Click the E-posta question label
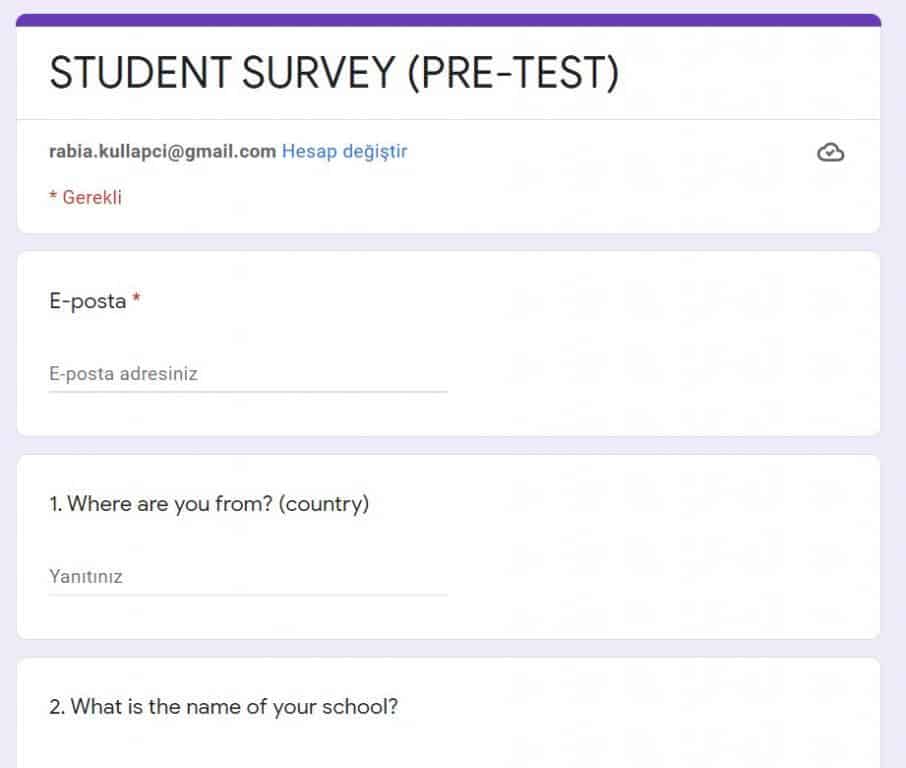This screenshot has height=768, width=906. (x=87, y=301)
